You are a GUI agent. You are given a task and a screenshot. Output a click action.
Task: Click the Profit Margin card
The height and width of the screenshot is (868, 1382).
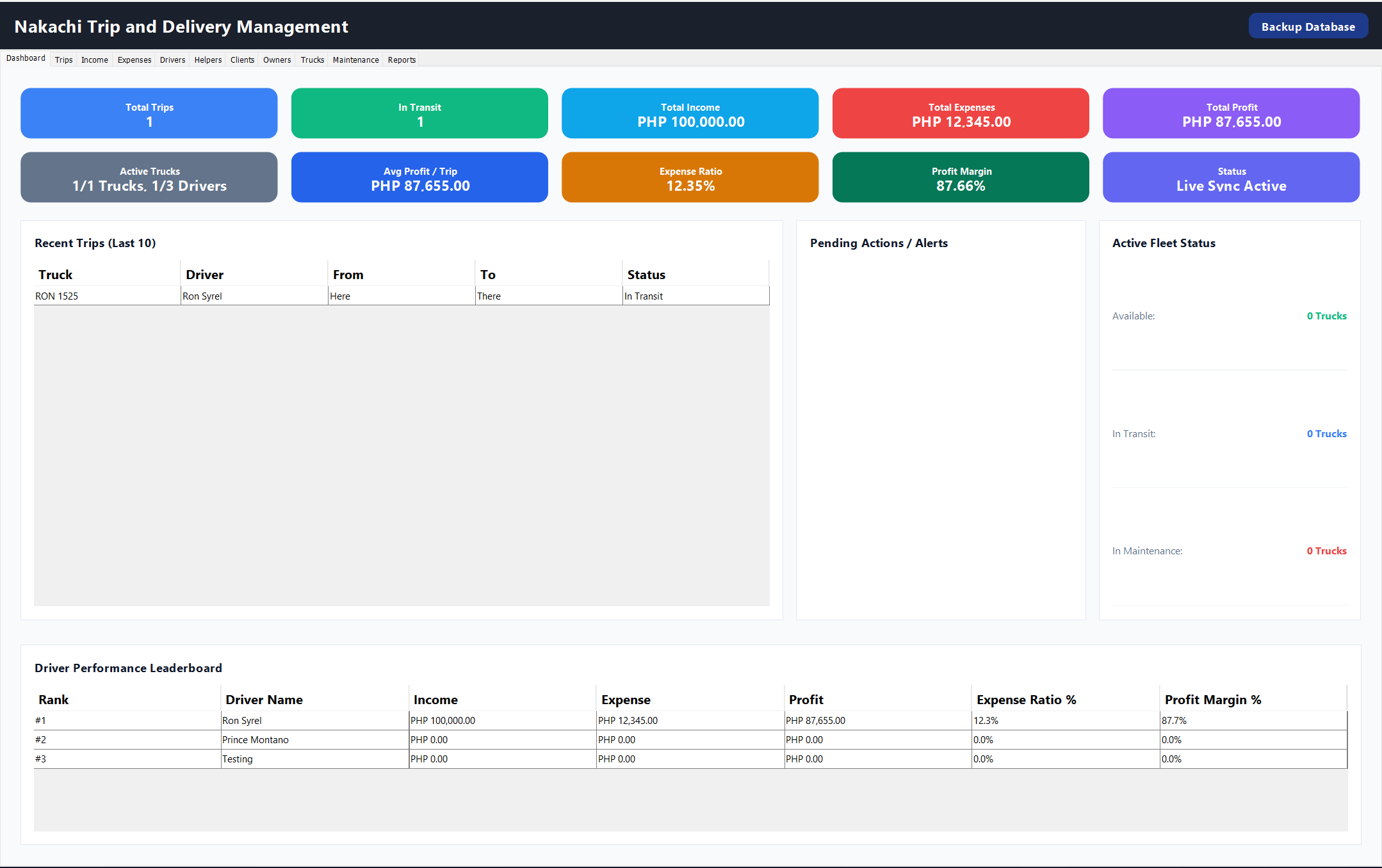pyautogui.click(x=961, y=177)
